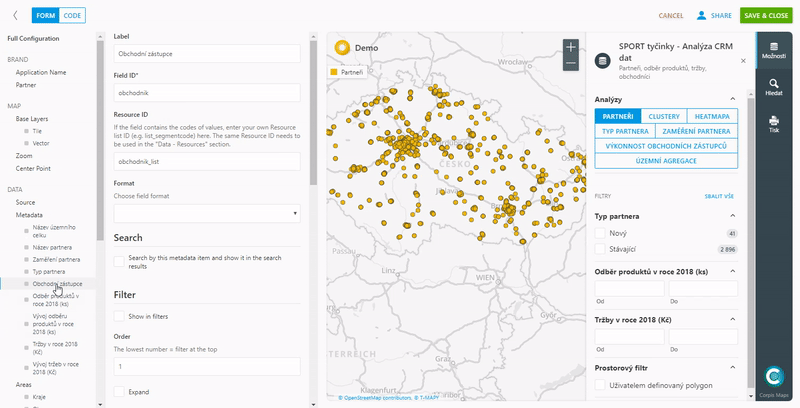Image resolution: width=800 pixels, height=408 pixels.
Task: Click the Corpis Maps logo
Action: click(773, 376)
